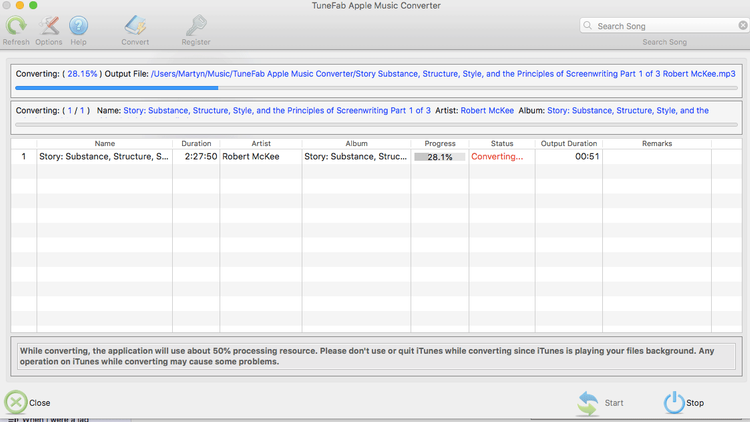
Task: Click the Close button at bottom left
Action: click(28, 402)
